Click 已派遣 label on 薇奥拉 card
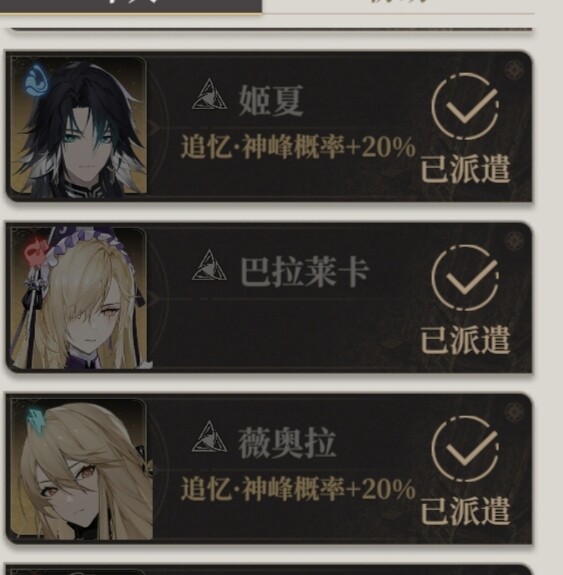563x575 pixels. 465,511
